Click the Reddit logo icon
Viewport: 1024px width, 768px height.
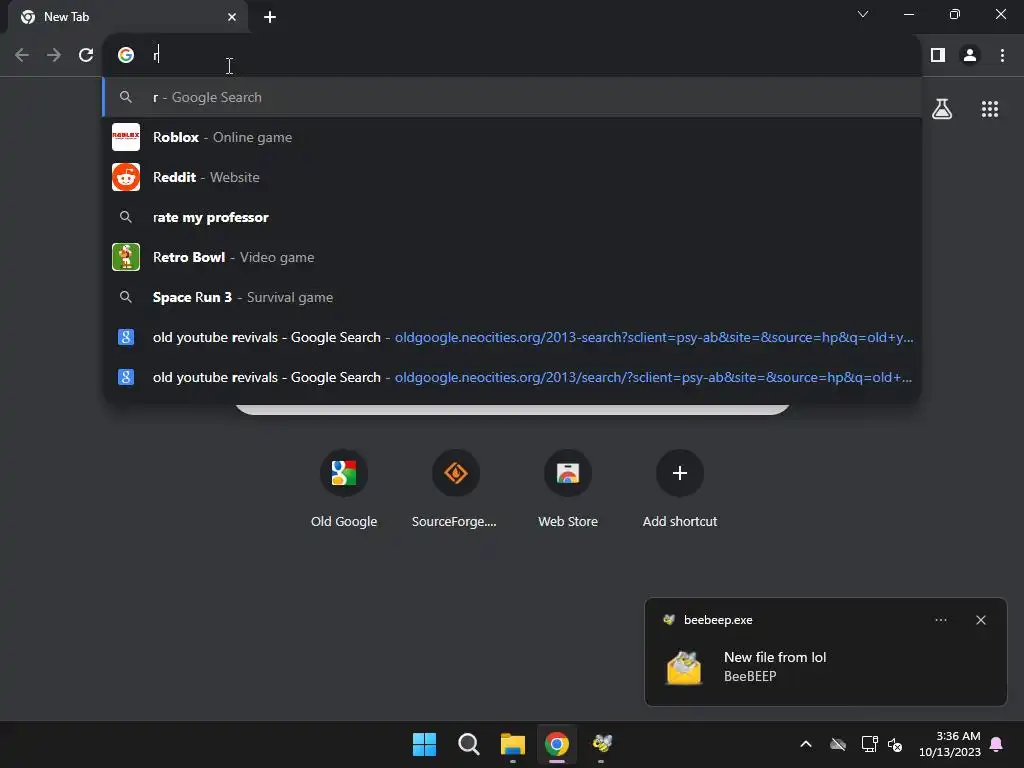click(126, 177)
